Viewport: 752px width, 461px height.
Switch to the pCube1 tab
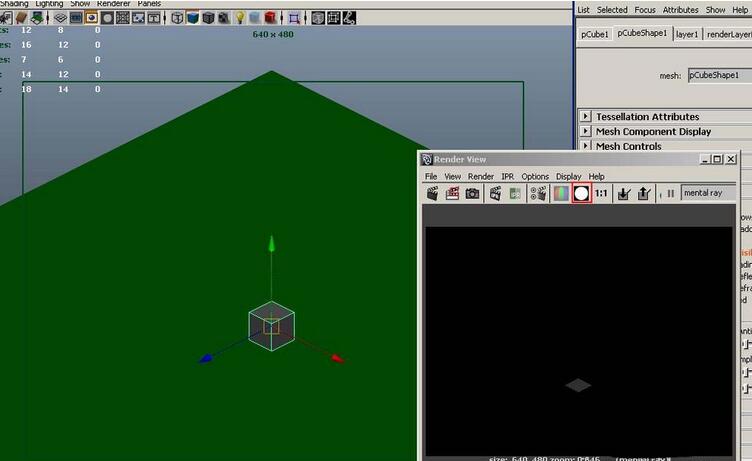click(594, 34)
